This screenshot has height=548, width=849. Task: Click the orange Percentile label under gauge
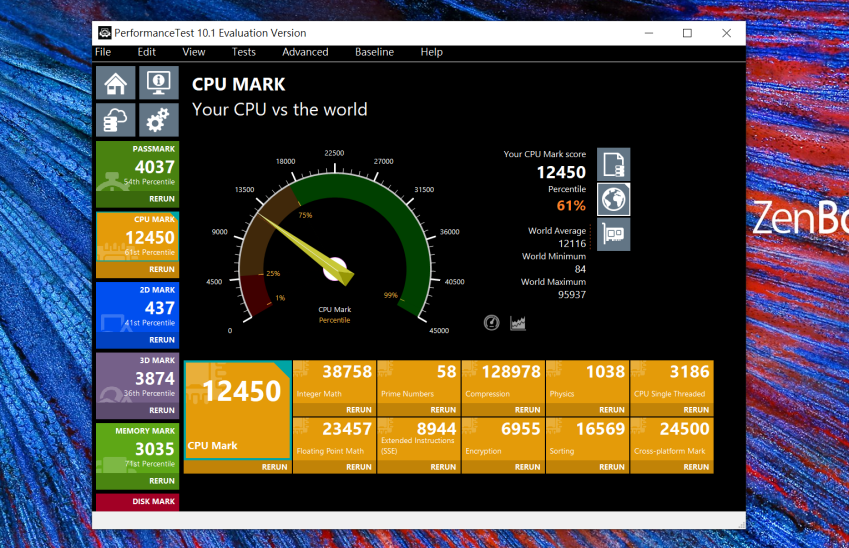(335, 320)
